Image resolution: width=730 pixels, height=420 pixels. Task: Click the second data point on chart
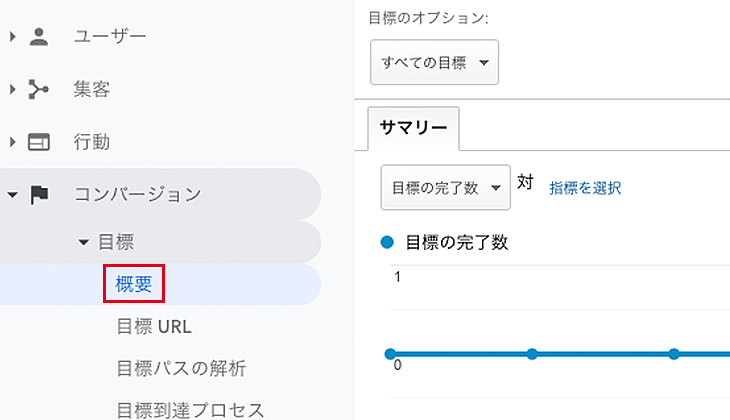(532, 354)
